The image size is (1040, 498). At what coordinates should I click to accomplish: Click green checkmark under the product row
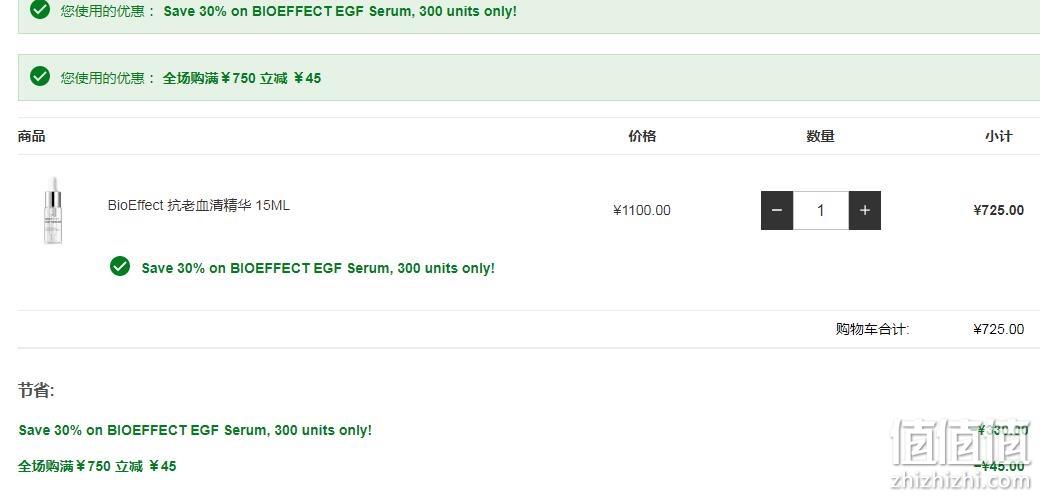120,267
